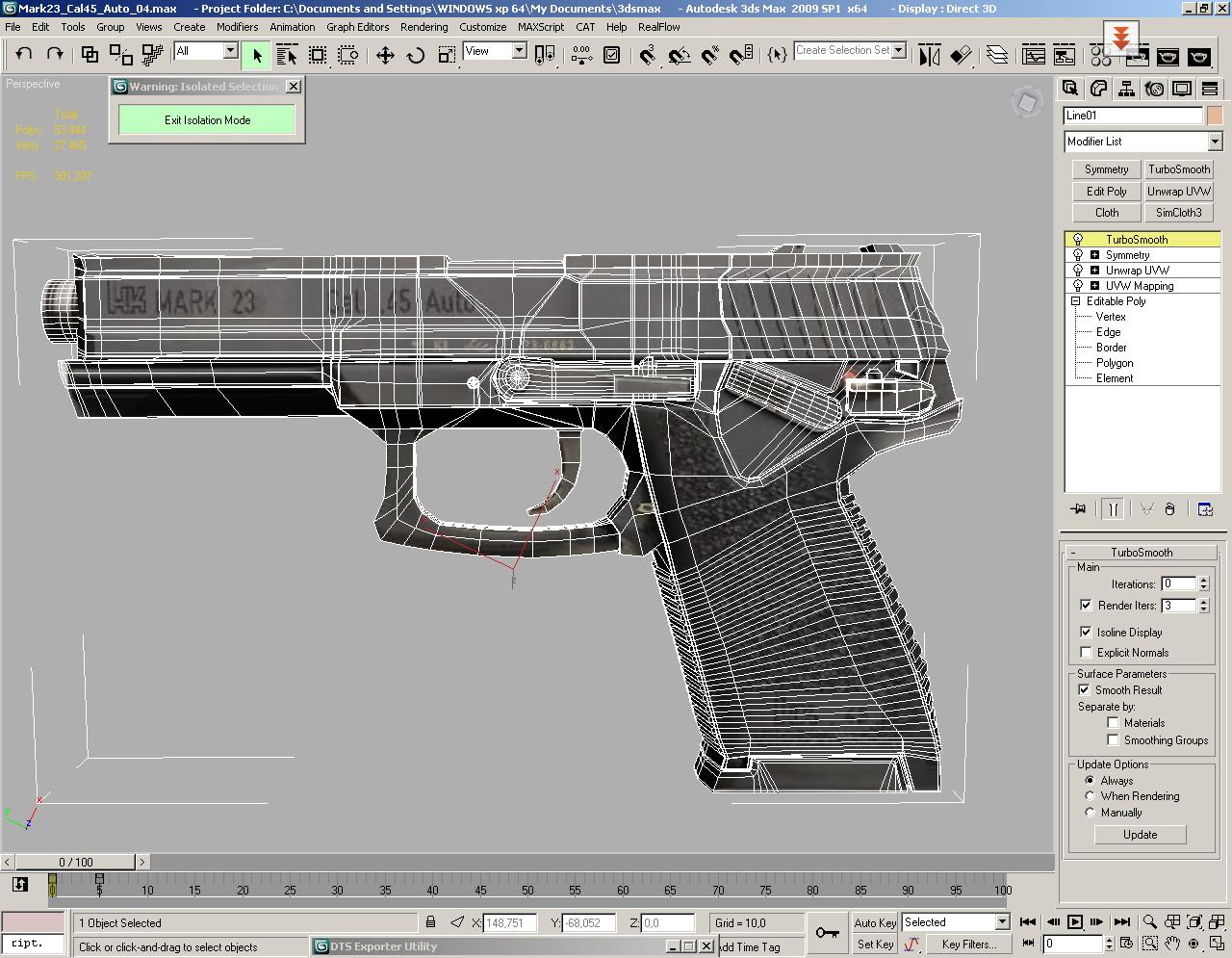1232x958 pixels.
Task: Switch to the Display command panel tab
Action: point(1182,90)
